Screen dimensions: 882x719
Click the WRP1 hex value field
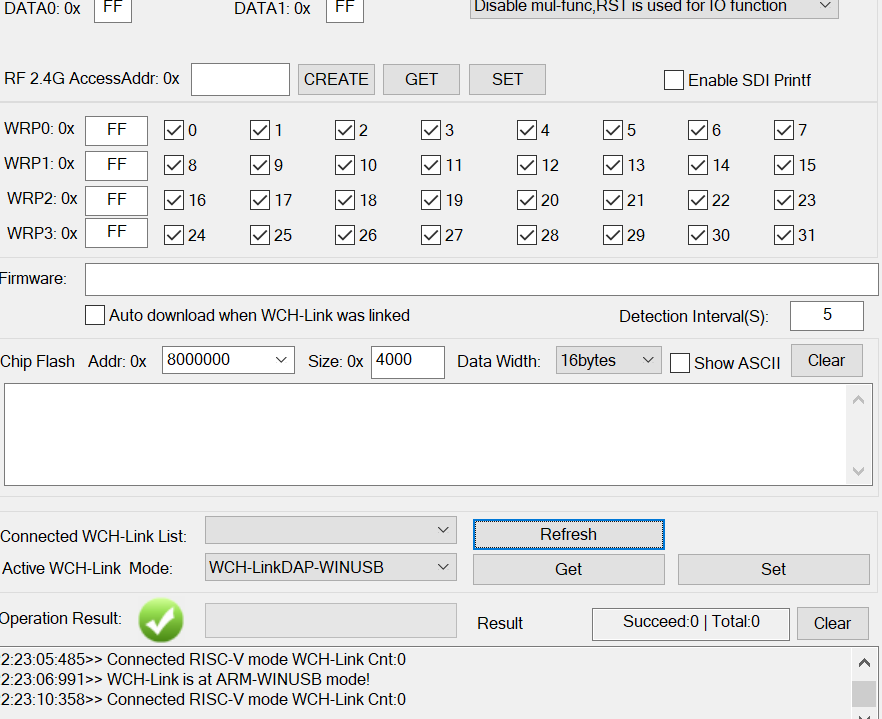click(116, 165)
